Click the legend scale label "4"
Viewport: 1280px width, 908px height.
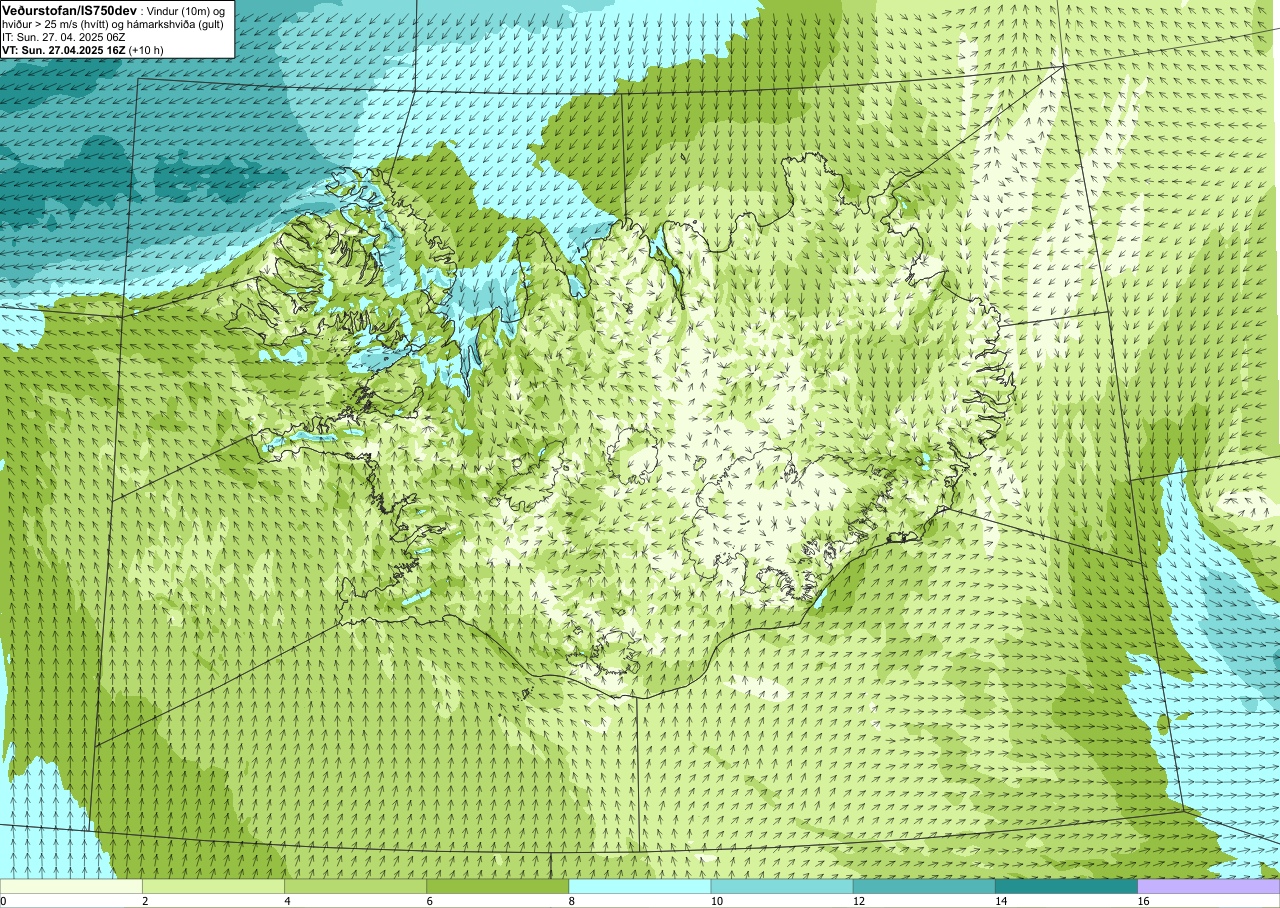pos(288,901)
